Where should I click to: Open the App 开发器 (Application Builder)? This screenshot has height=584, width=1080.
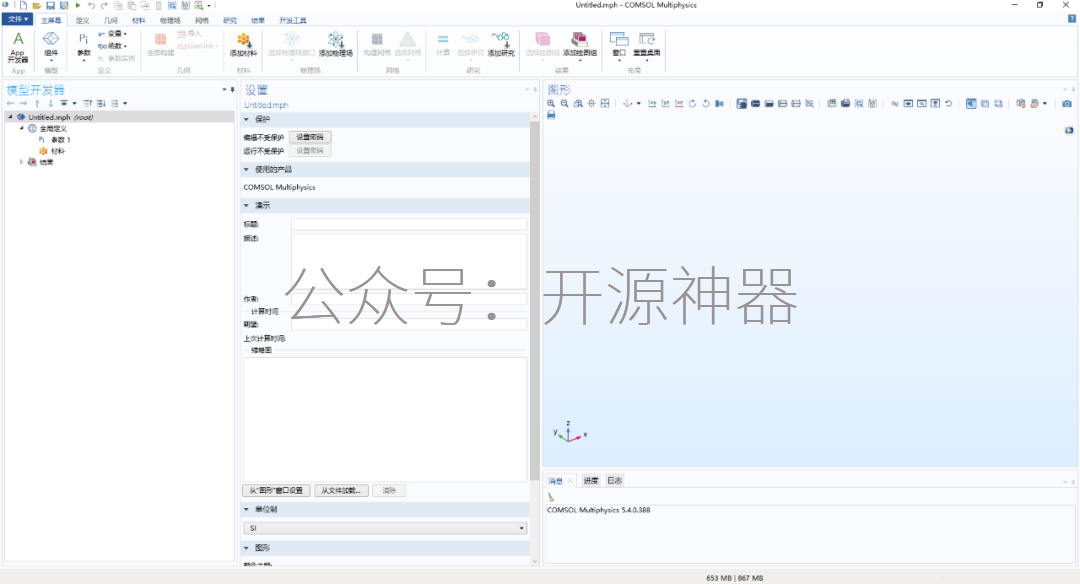coord(18,47)
